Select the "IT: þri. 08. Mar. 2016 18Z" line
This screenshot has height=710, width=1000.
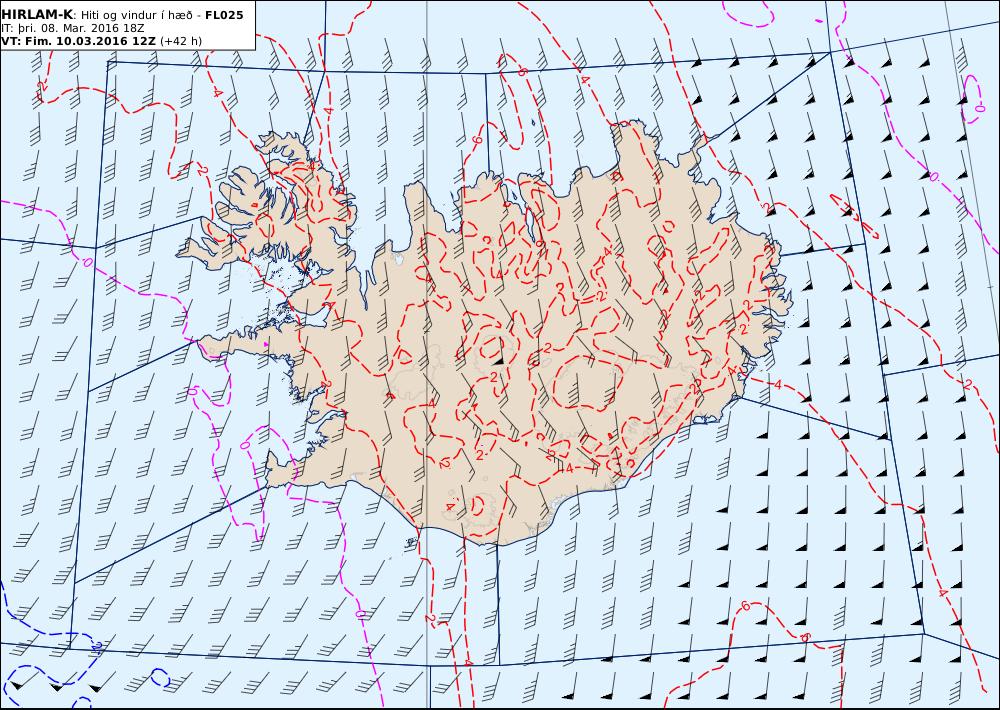(73, 29)
